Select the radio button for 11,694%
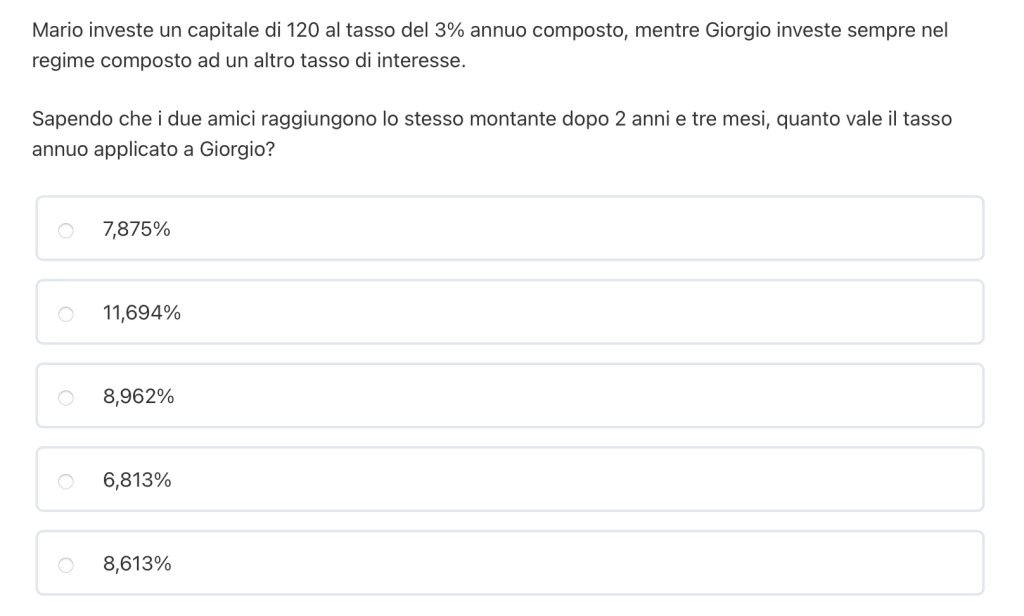 coord(66,314)
